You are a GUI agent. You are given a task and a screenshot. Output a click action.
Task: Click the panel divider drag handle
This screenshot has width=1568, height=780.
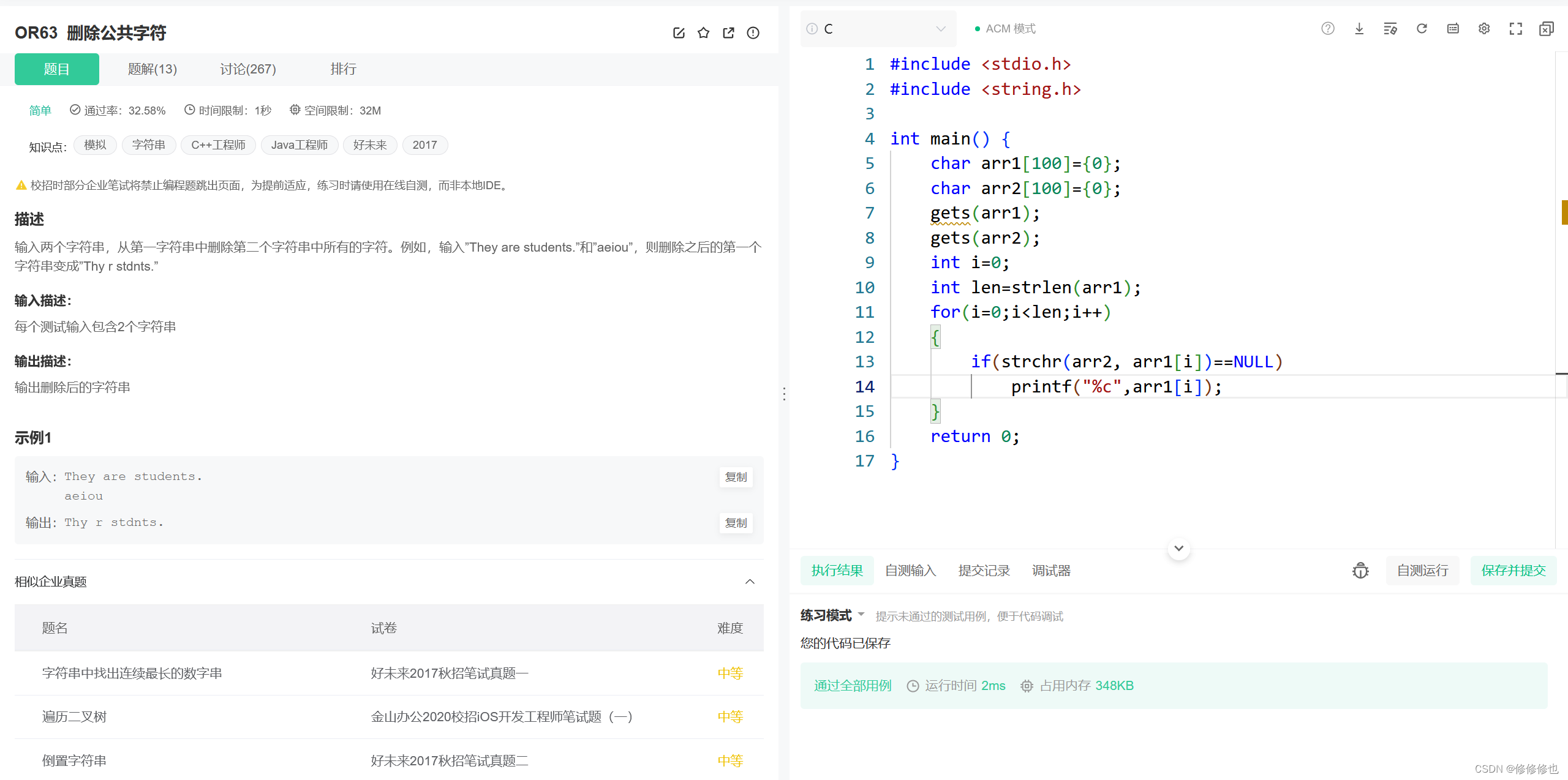[784, 394]
